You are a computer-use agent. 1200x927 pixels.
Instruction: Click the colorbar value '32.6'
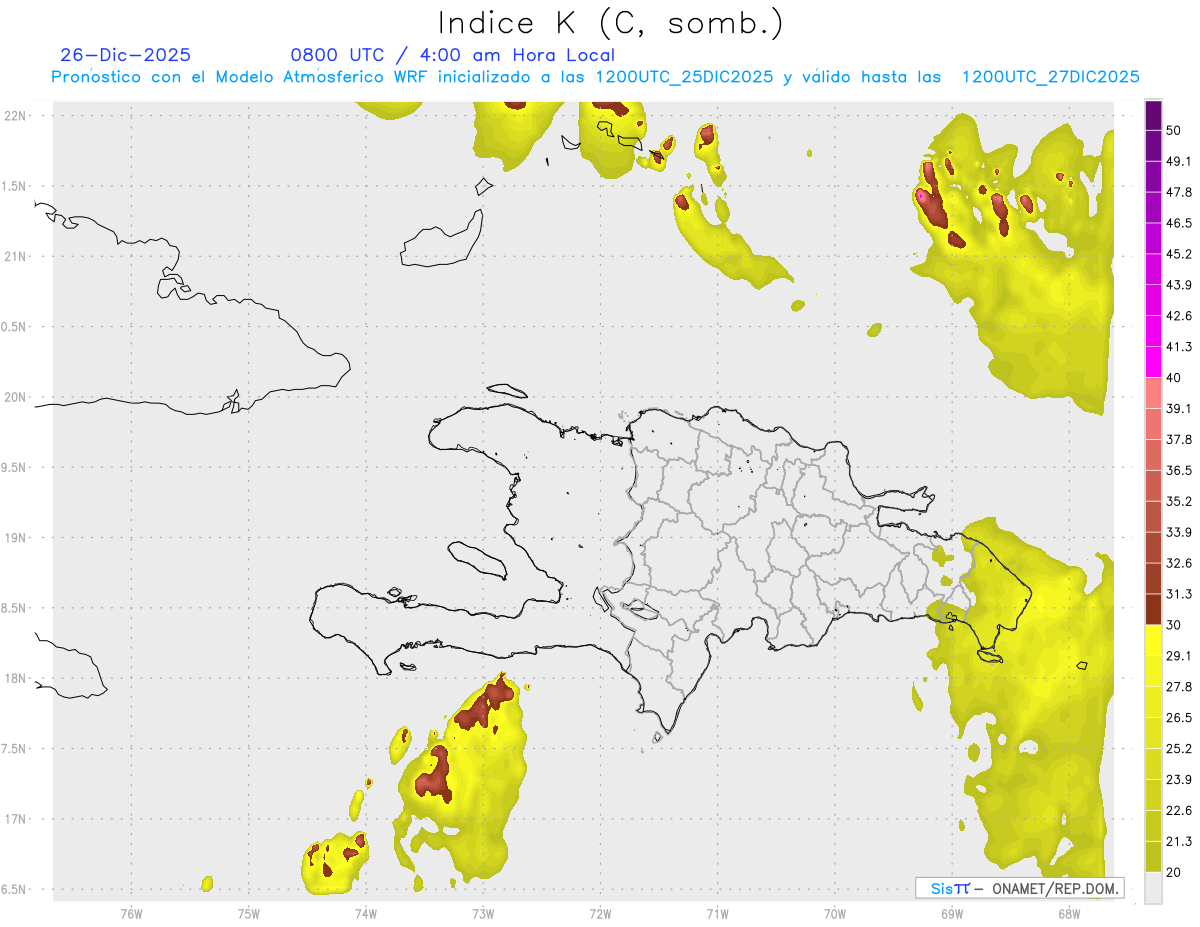[x=1178, y=563]
